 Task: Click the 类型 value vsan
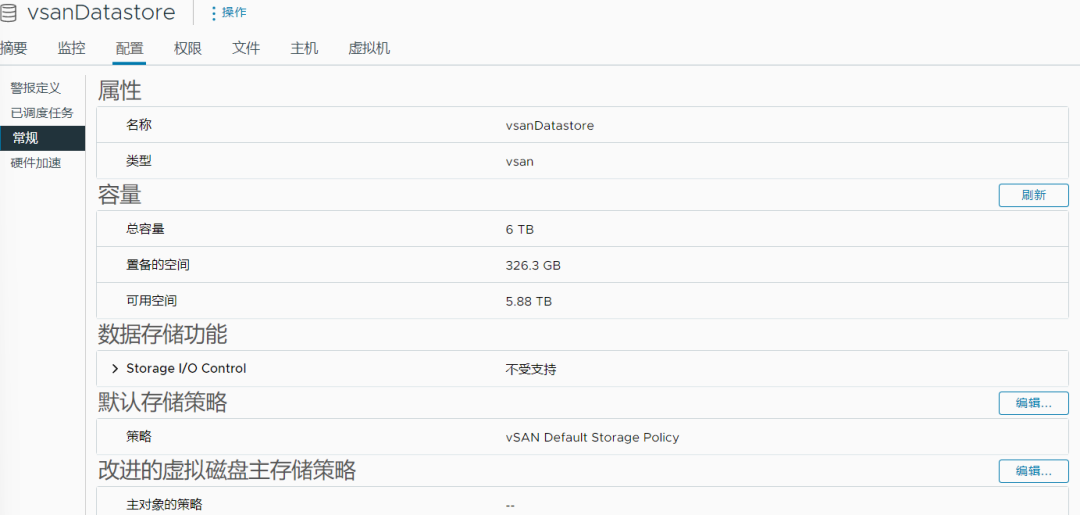tap(519, 162)
